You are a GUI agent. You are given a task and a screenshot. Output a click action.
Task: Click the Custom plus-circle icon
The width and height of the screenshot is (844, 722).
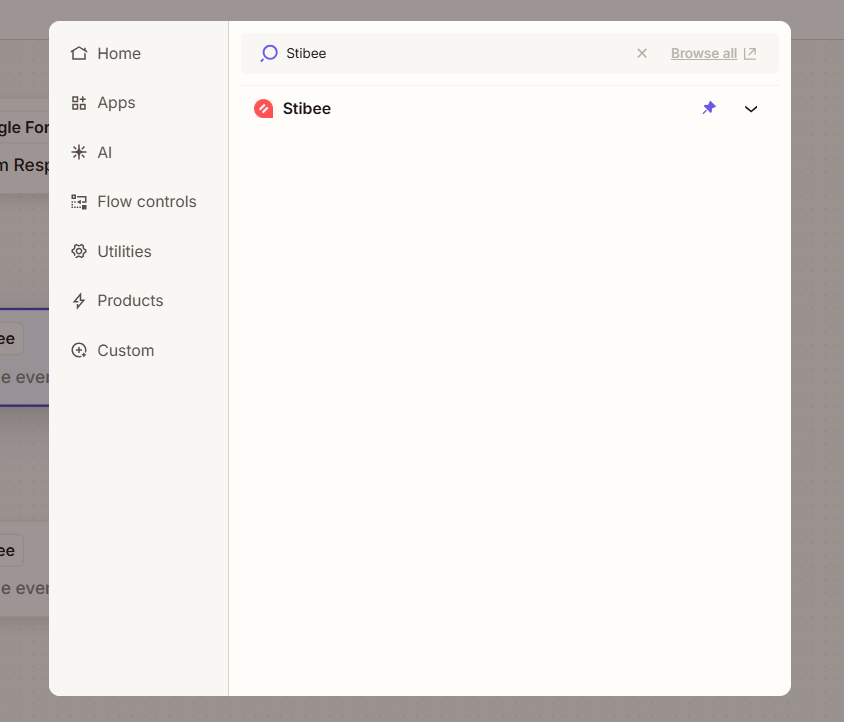79,351
